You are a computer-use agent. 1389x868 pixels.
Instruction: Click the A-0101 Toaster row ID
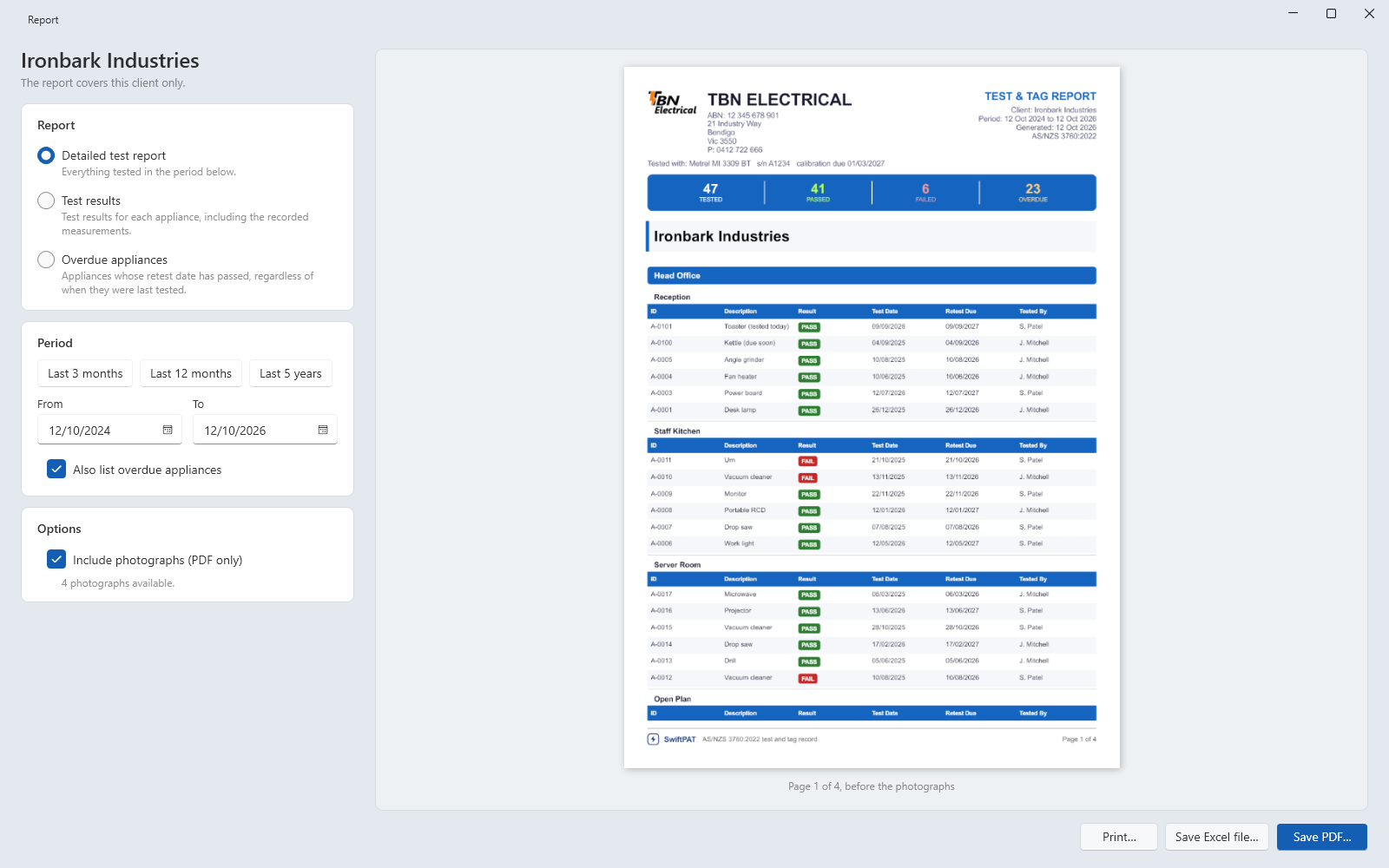coord(662,326)
